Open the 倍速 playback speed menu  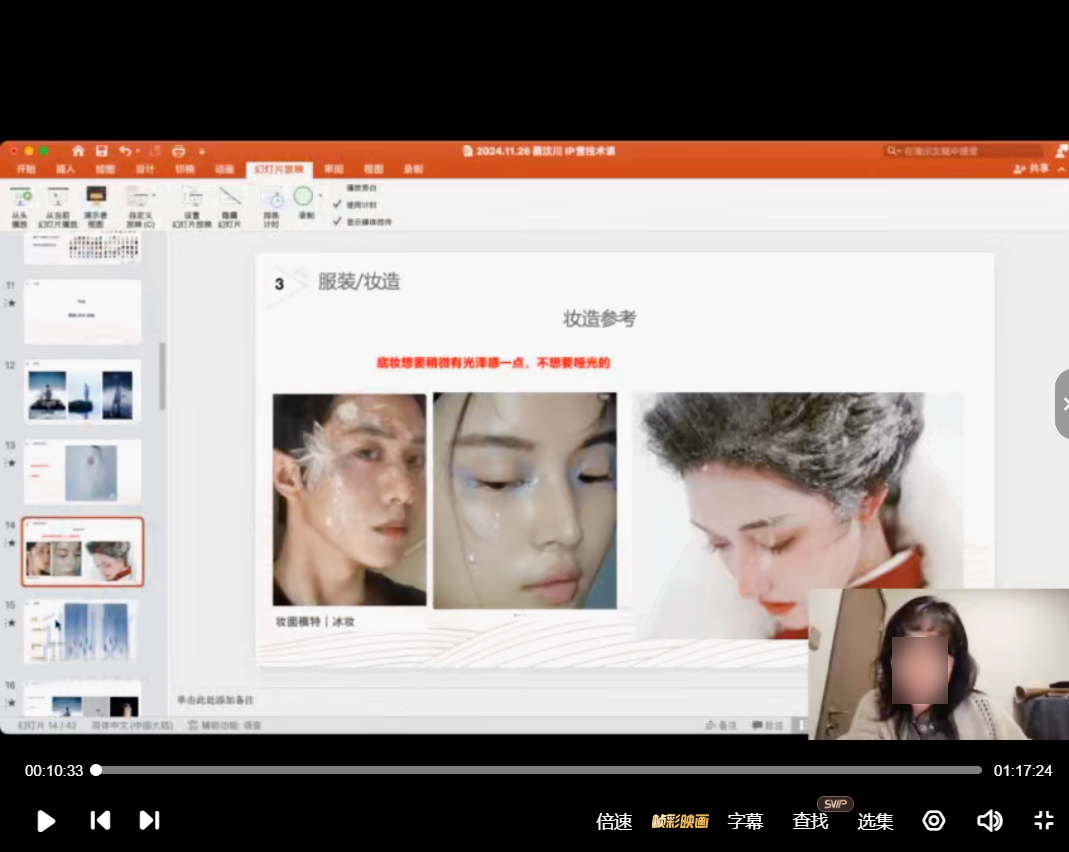614,822
